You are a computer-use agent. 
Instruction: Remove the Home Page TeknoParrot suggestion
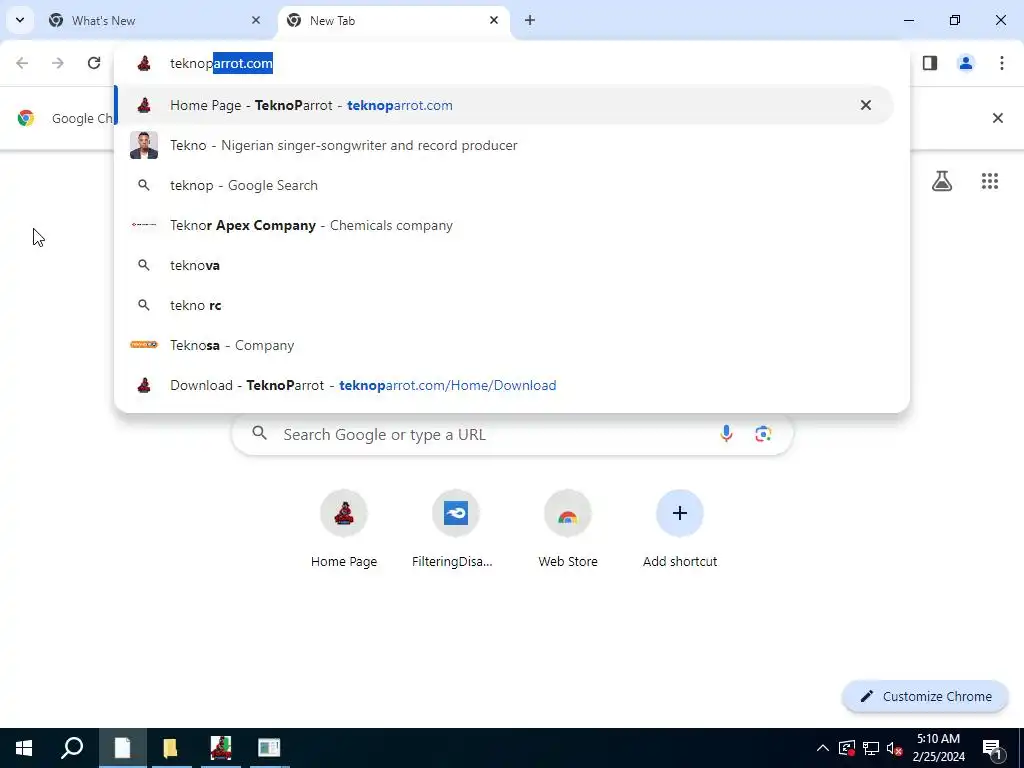(865, 105)
